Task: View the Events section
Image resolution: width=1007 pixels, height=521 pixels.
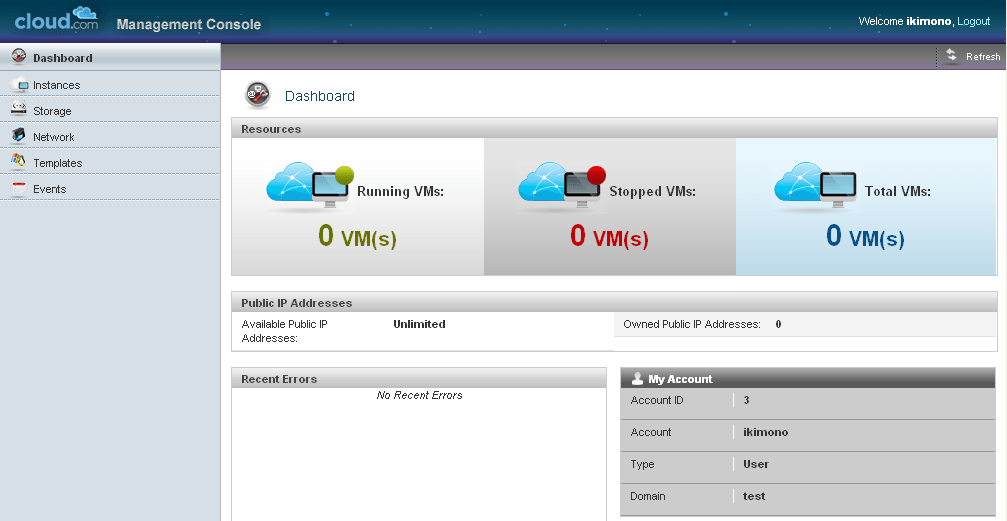Action: click(110, 188)
